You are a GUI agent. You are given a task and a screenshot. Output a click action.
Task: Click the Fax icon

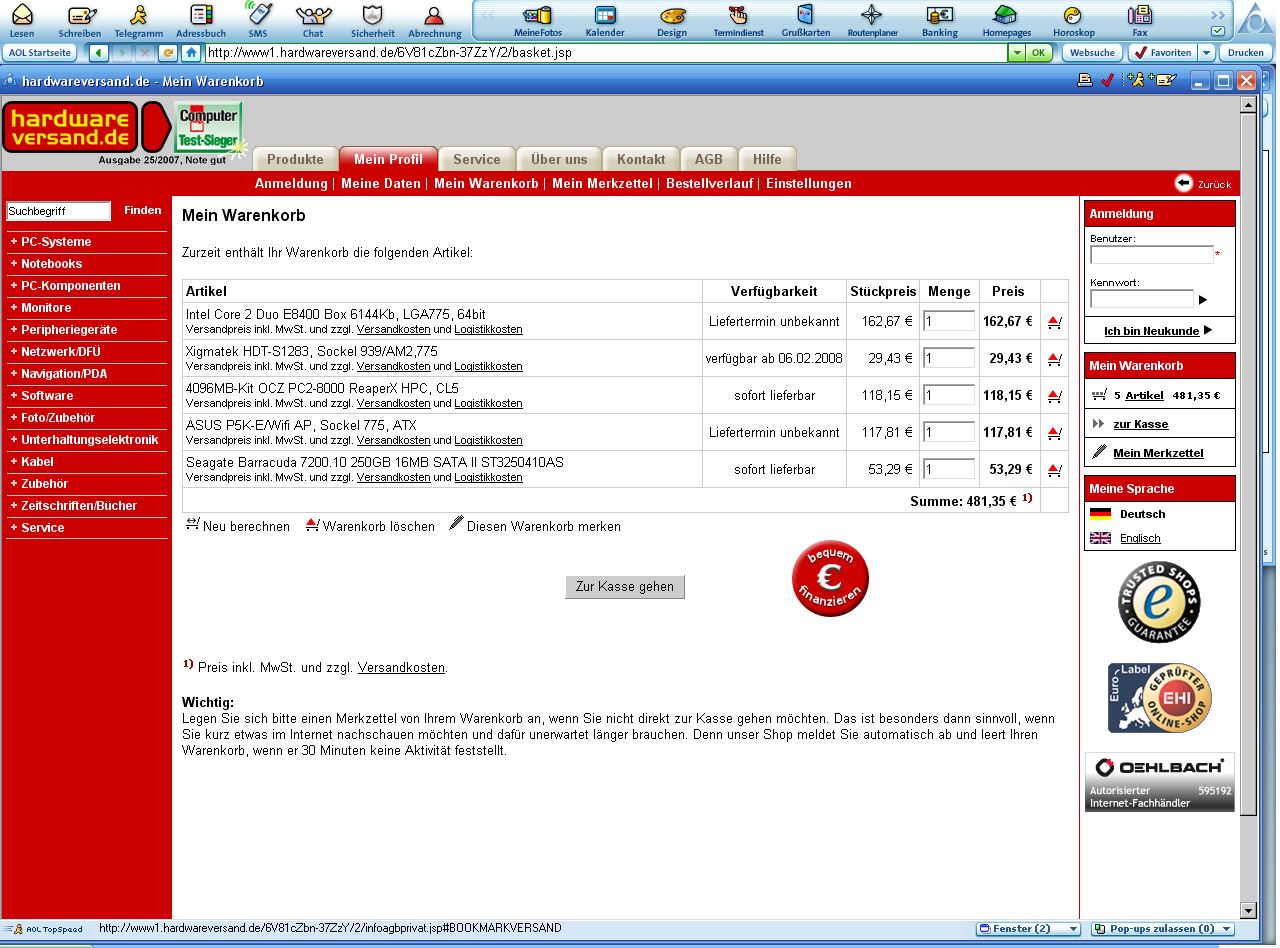(x=1139, y=19)
